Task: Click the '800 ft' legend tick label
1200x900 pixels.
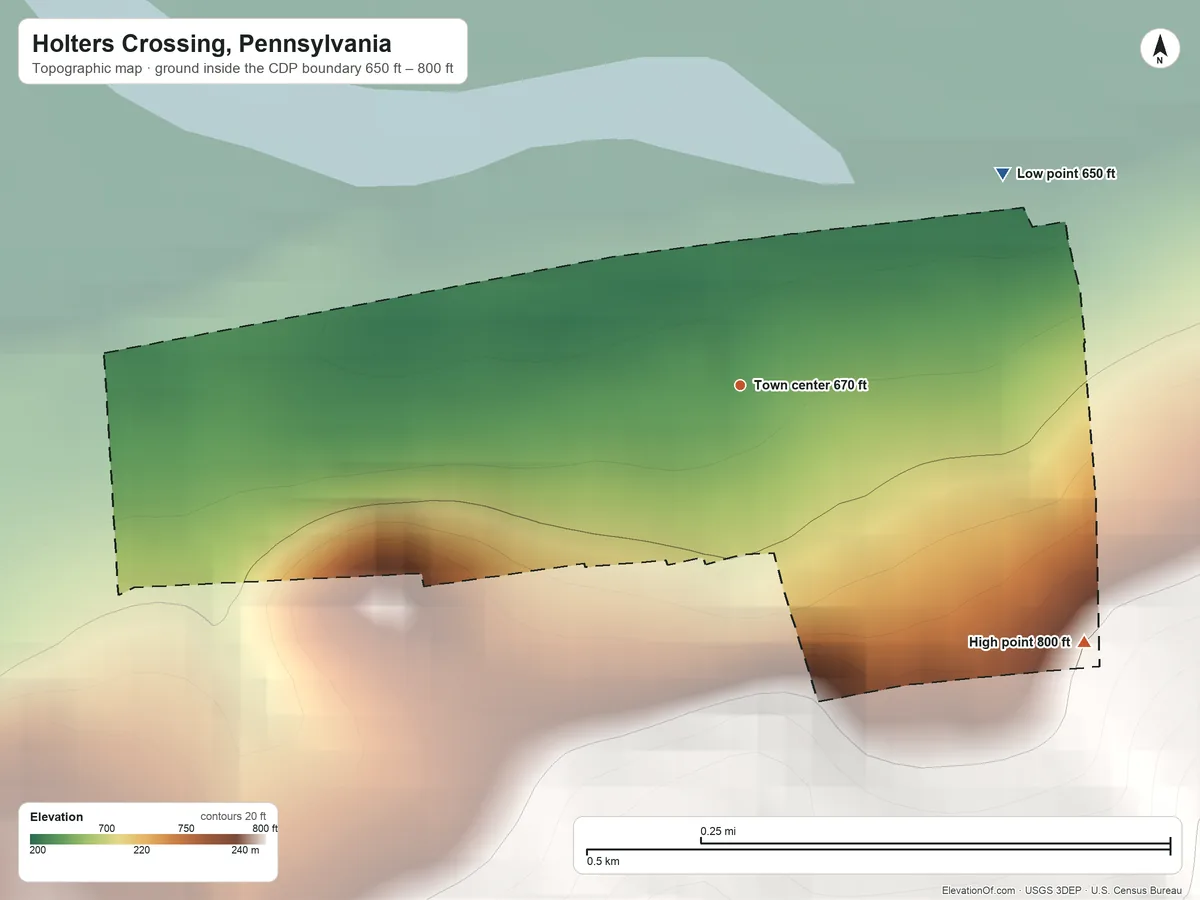Action: click(x=265, y=828)
